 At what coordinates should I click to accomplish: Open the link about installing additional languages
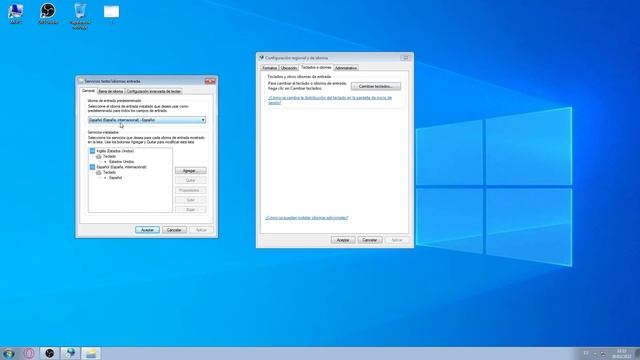point(307,218)
